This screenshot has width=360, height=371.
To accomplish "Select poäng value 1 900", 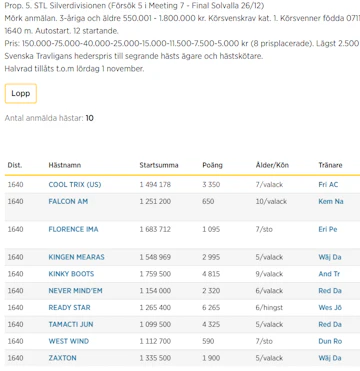I will pyautogui.click(x=211, y=358).
